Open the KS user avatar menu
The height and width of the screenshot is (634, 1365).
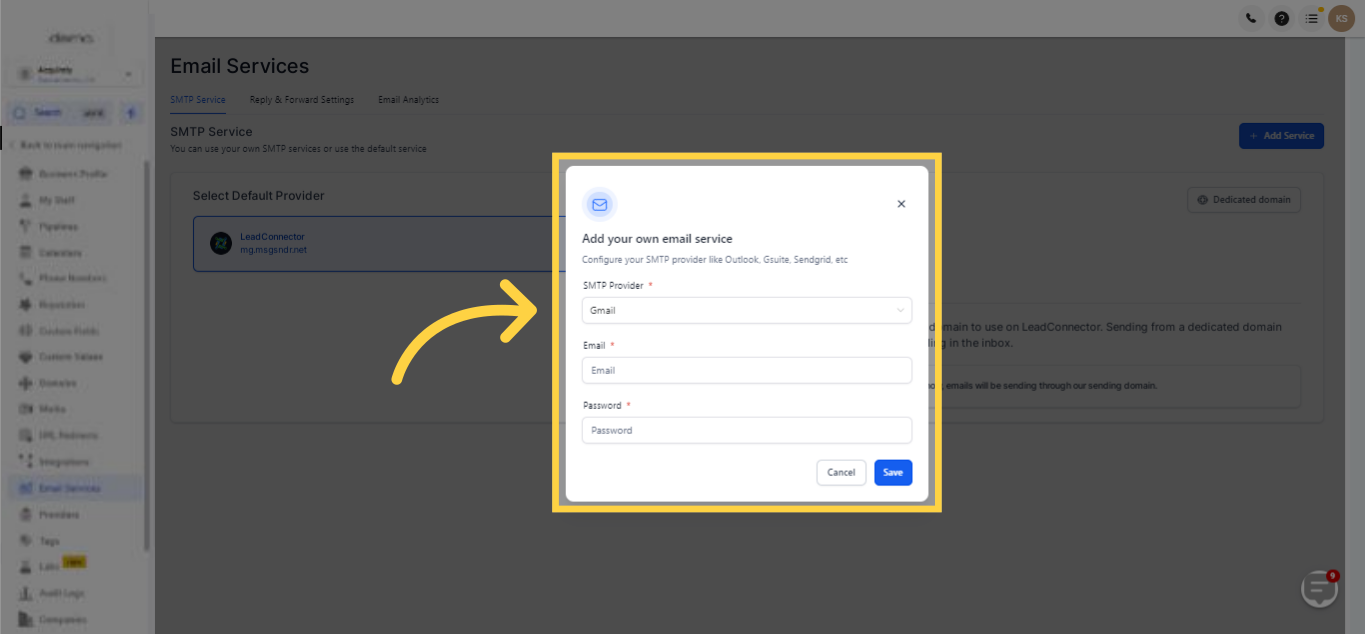coord(1341,18)
